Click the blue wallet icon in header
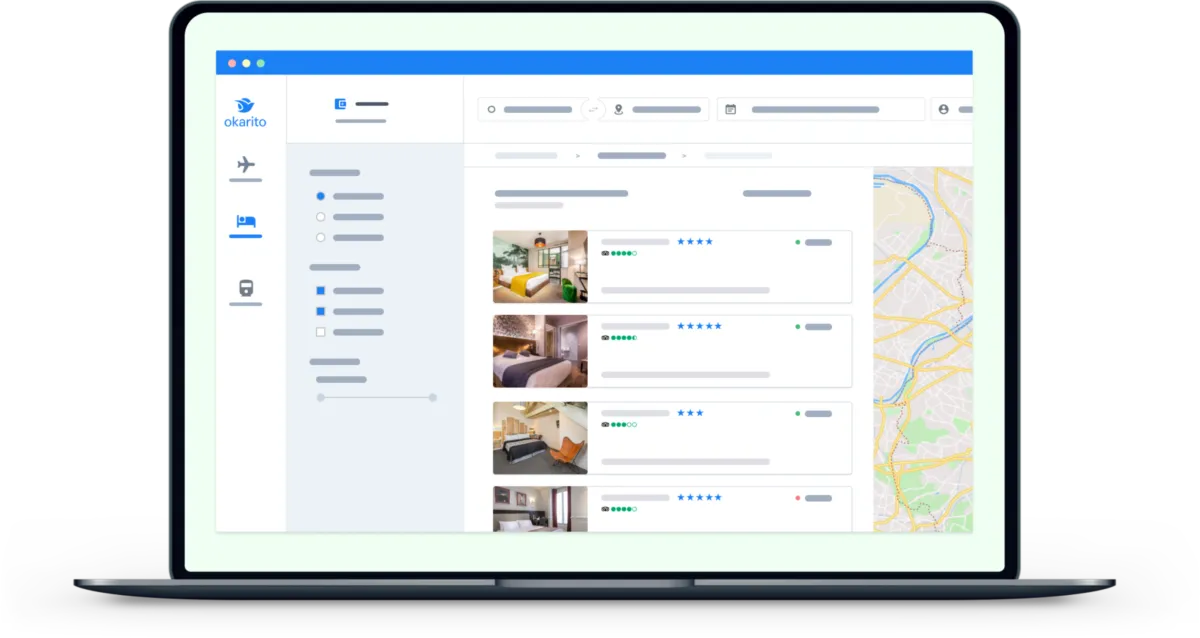The image size is (1200, 638). [341, 104]
